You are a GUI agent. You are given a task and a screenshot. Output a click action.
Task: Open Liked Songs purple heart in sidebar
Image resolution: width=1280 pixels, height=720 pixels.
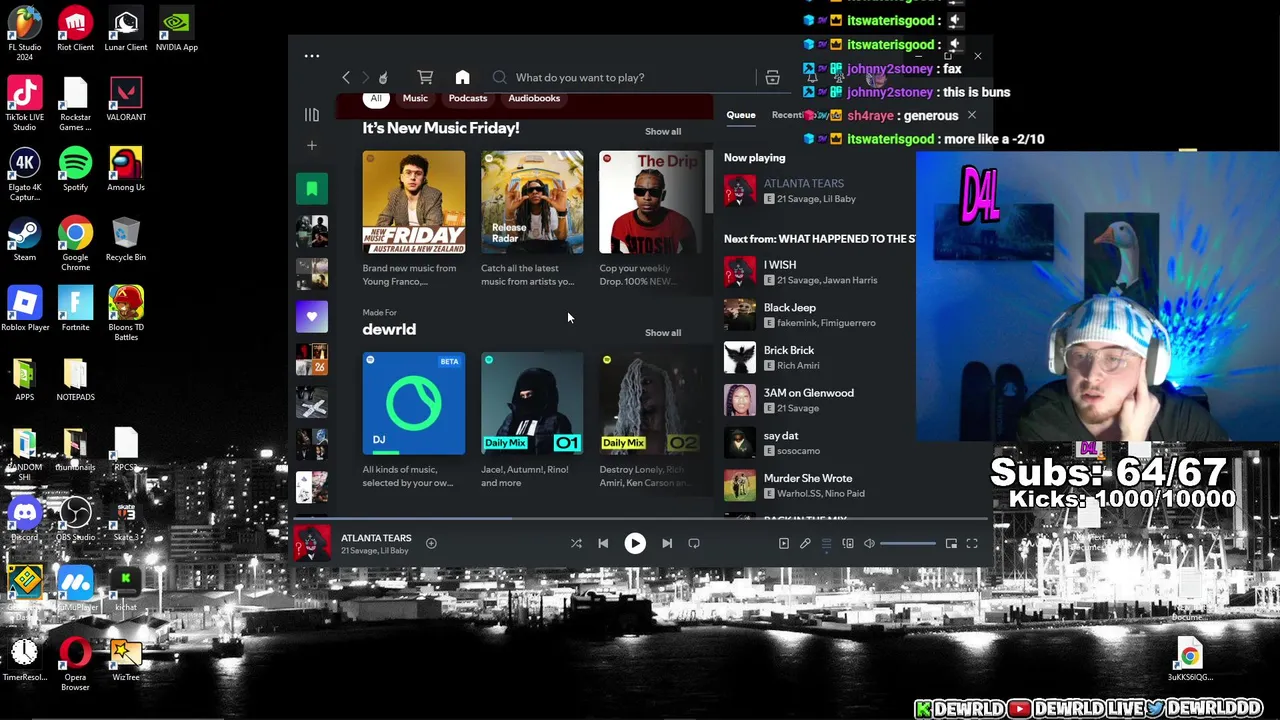(x=312, y=317)
